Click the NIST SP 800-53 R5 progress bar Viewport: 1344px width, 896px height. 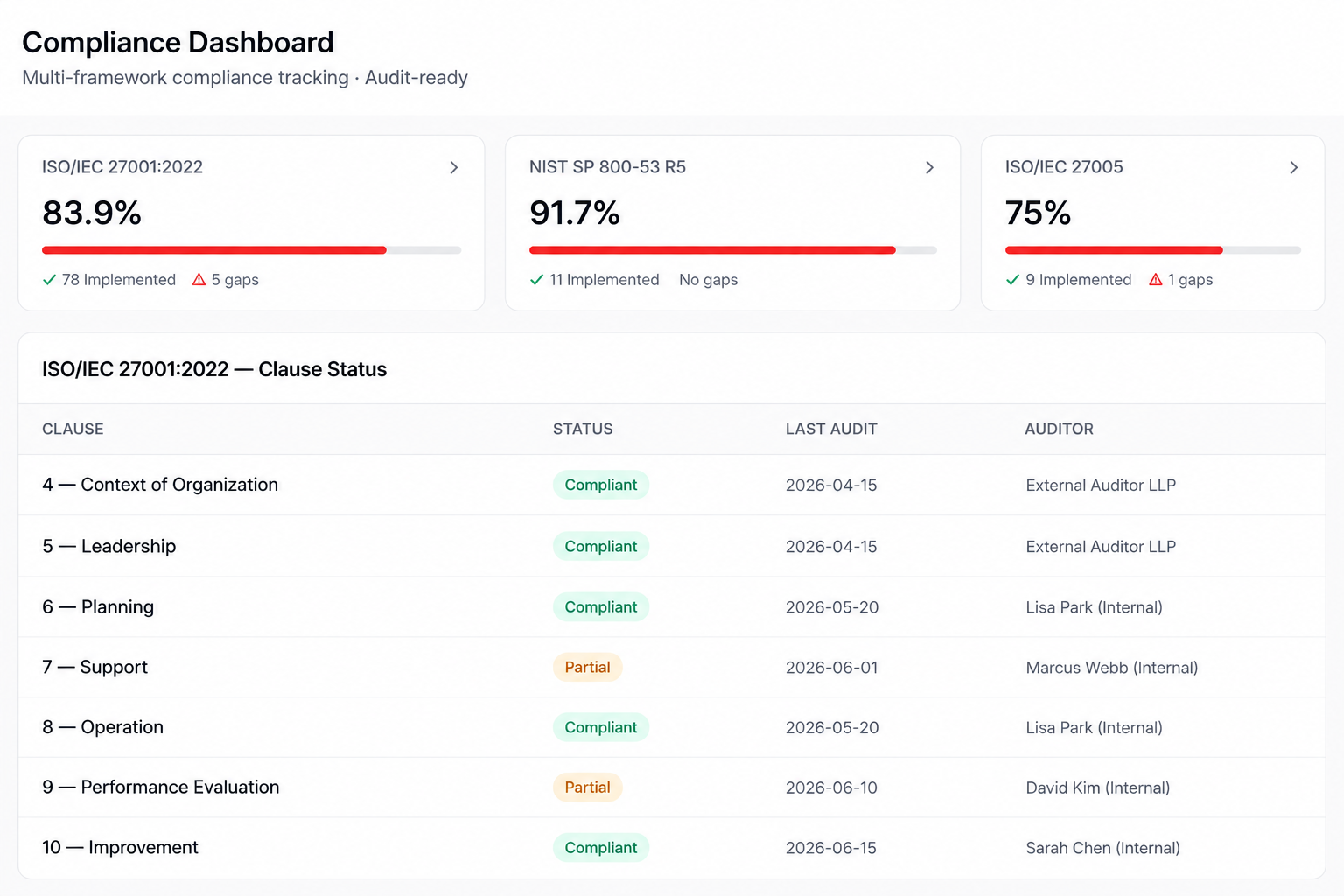pos(733,250)
